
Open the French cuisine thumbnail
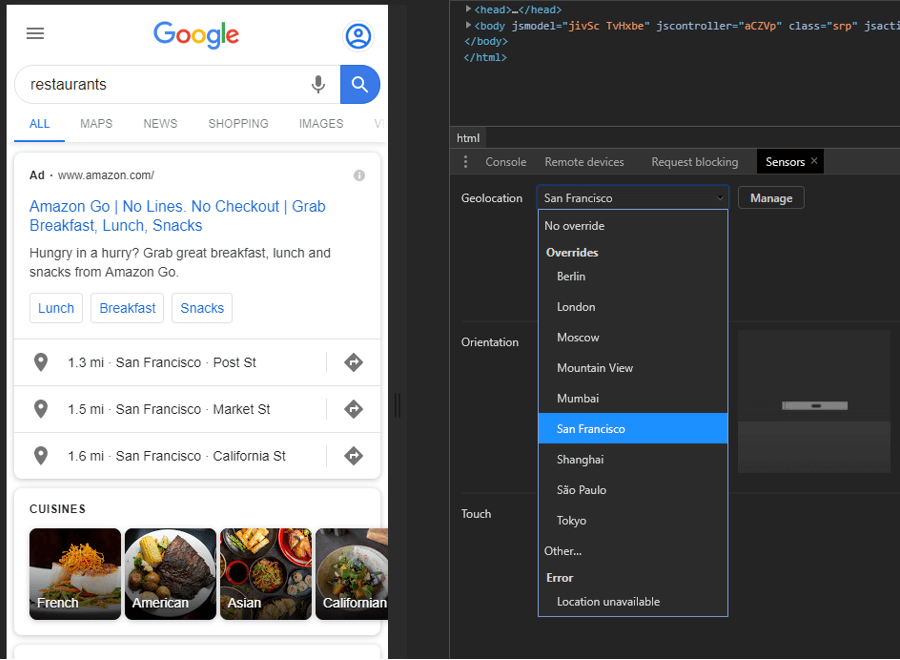point(75,574)
